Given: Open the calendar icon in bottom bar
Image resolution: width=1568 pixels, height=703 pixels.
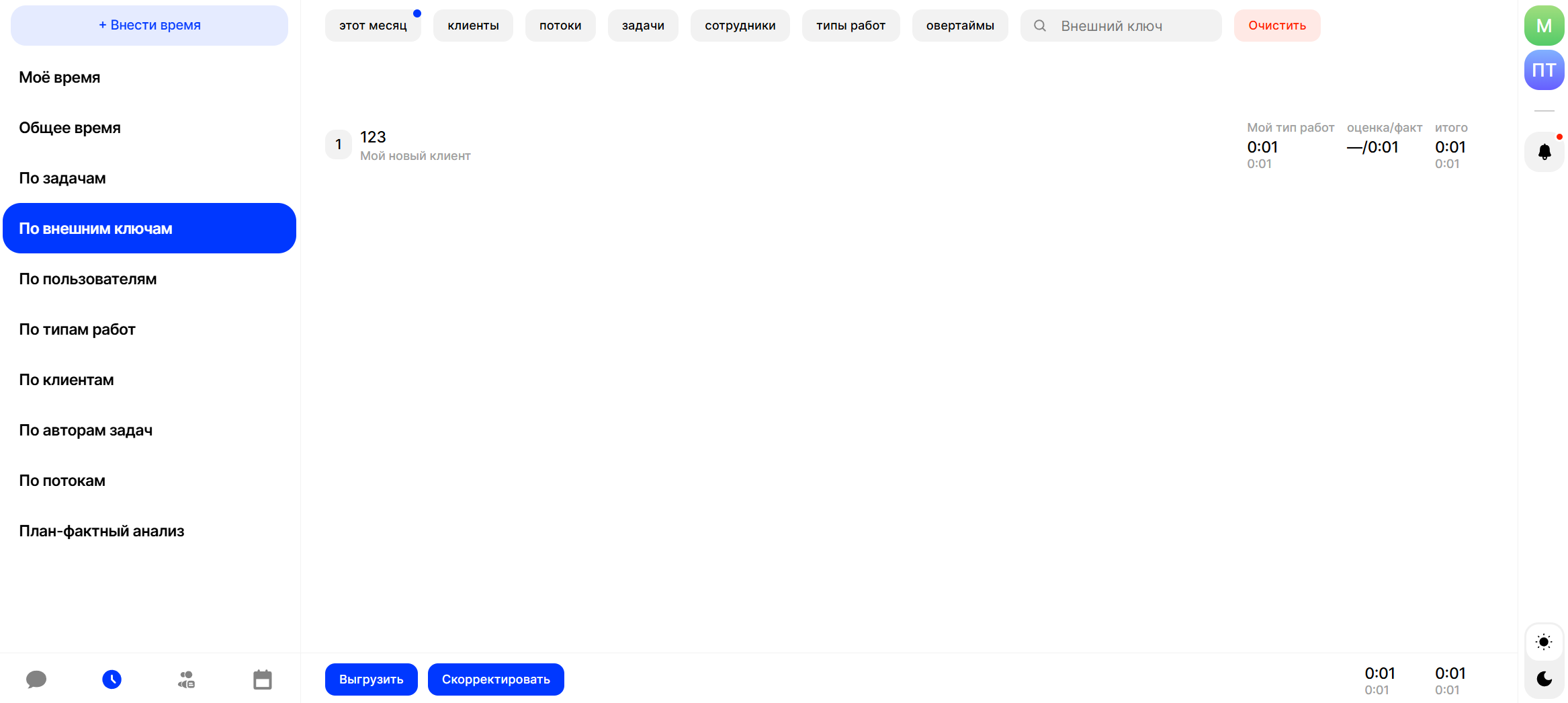Looking at the screenshot, I should 262,679.
